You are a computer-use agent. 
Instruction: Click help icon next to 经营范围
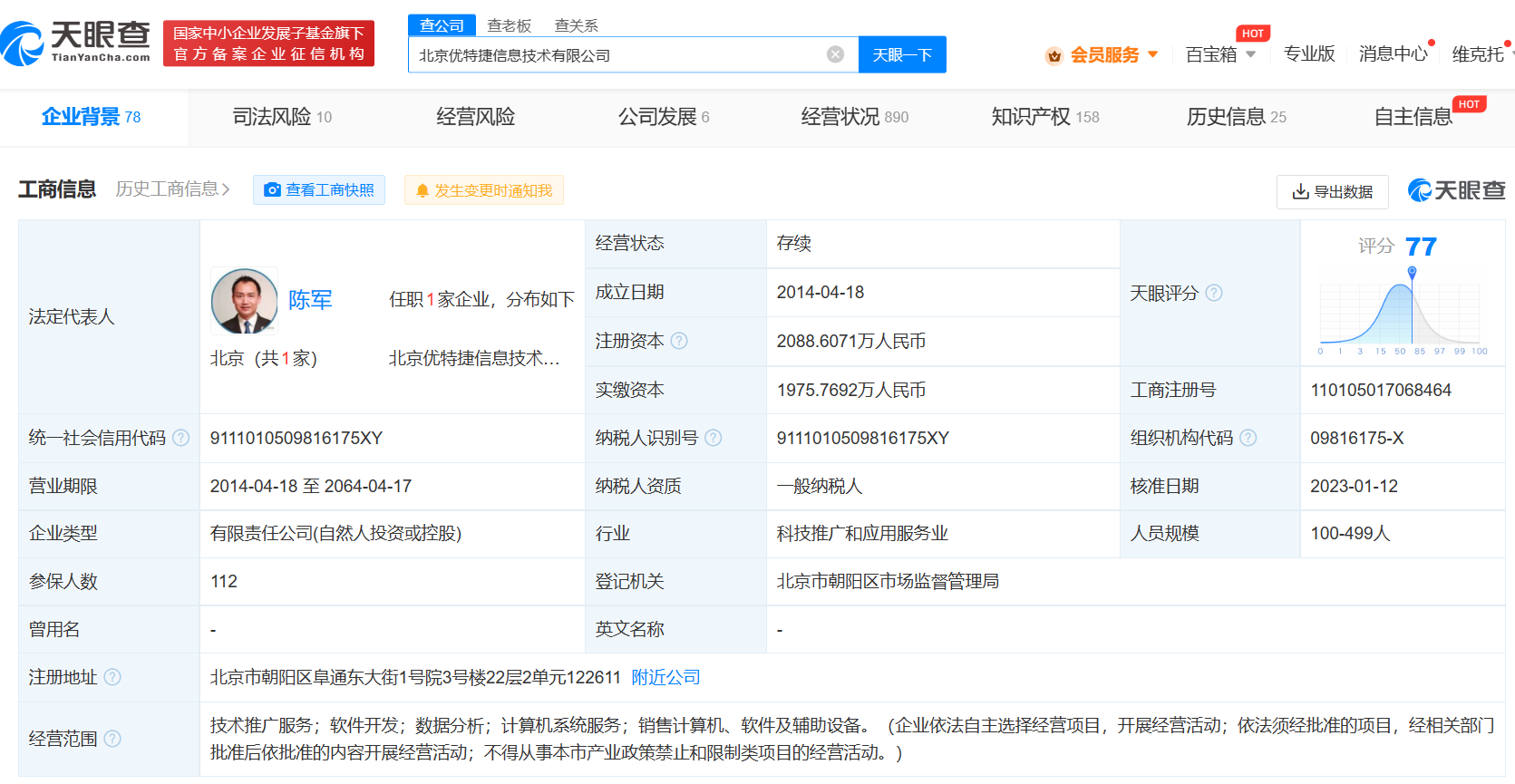[112, 739]
